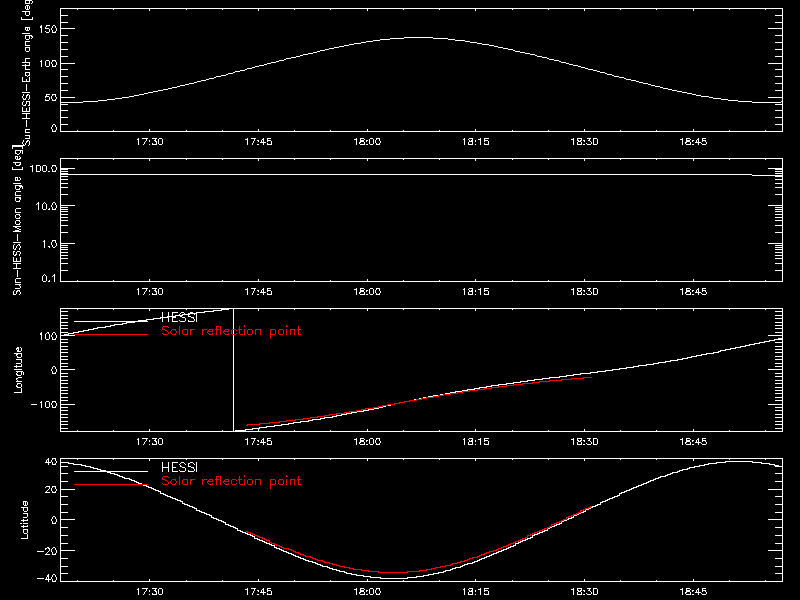800x600 pixels.
Task: Click the 0 tick label on Longitude axis
Action: tap(54, 370)
